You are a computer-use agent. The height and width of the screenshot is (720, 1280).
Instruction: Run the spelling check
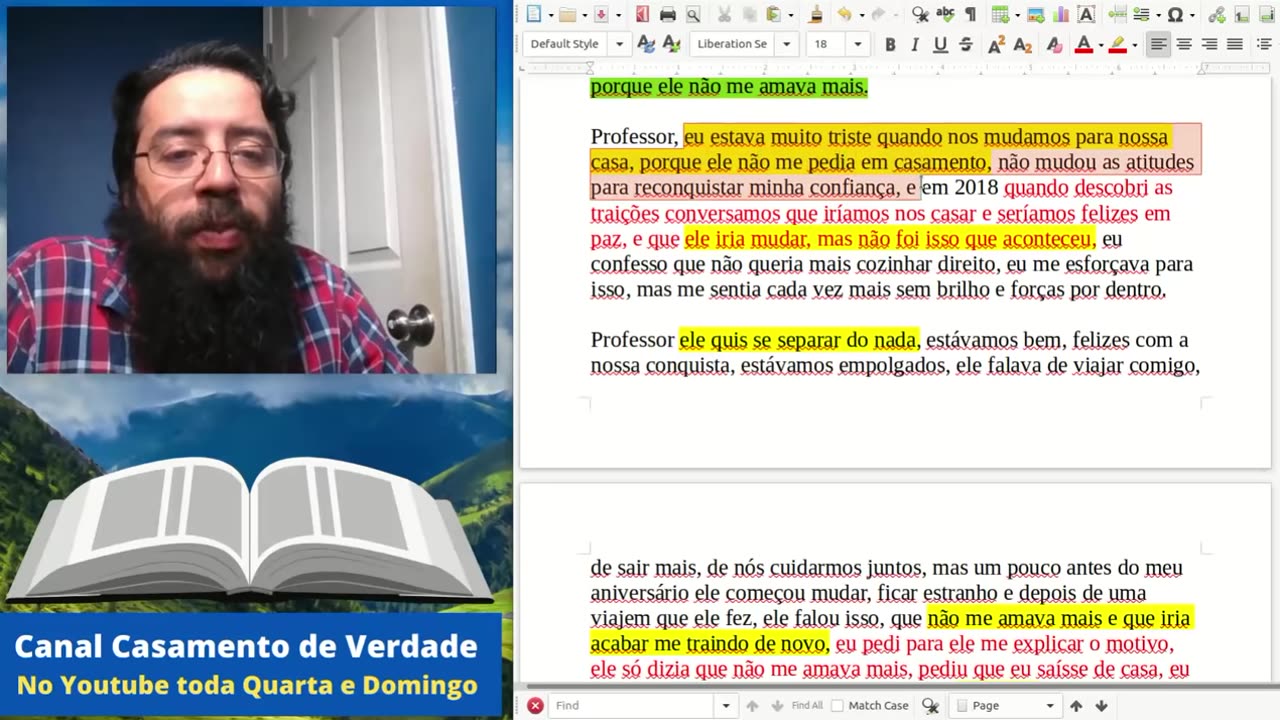tap(945, 14)
